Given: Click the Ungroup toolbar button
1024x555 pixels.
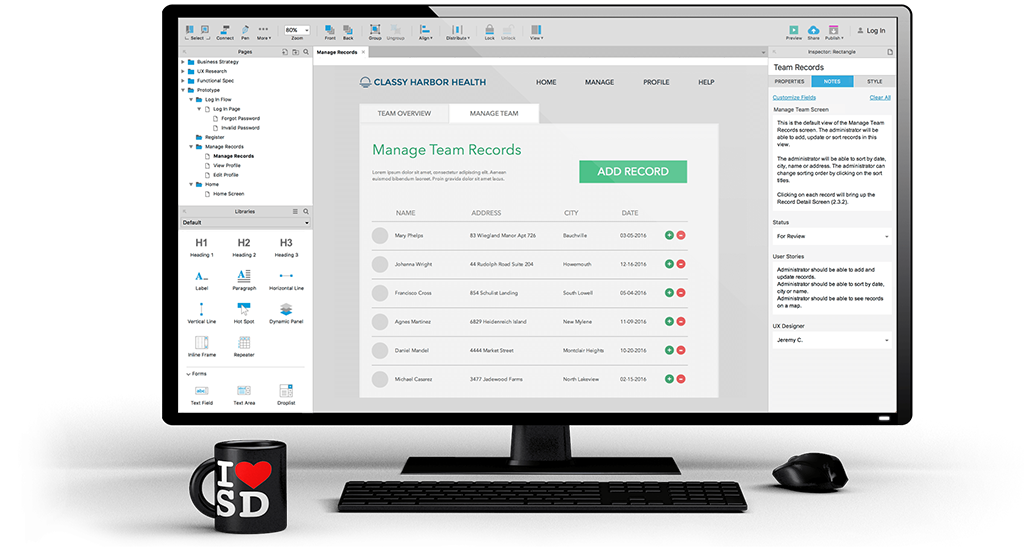Looking at the screenshot, I should pyautogui.click(x=396, y=32).
